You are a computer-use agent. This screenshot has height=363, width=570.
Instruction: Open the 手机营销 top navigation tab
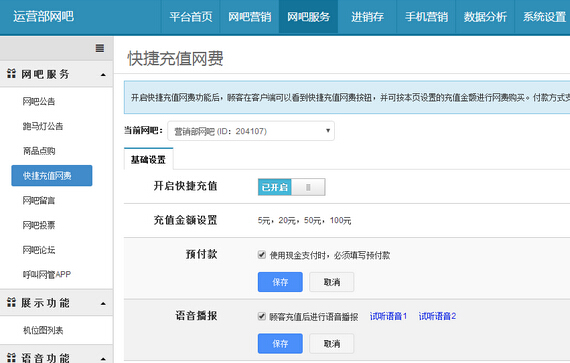[x=426, y=17]
